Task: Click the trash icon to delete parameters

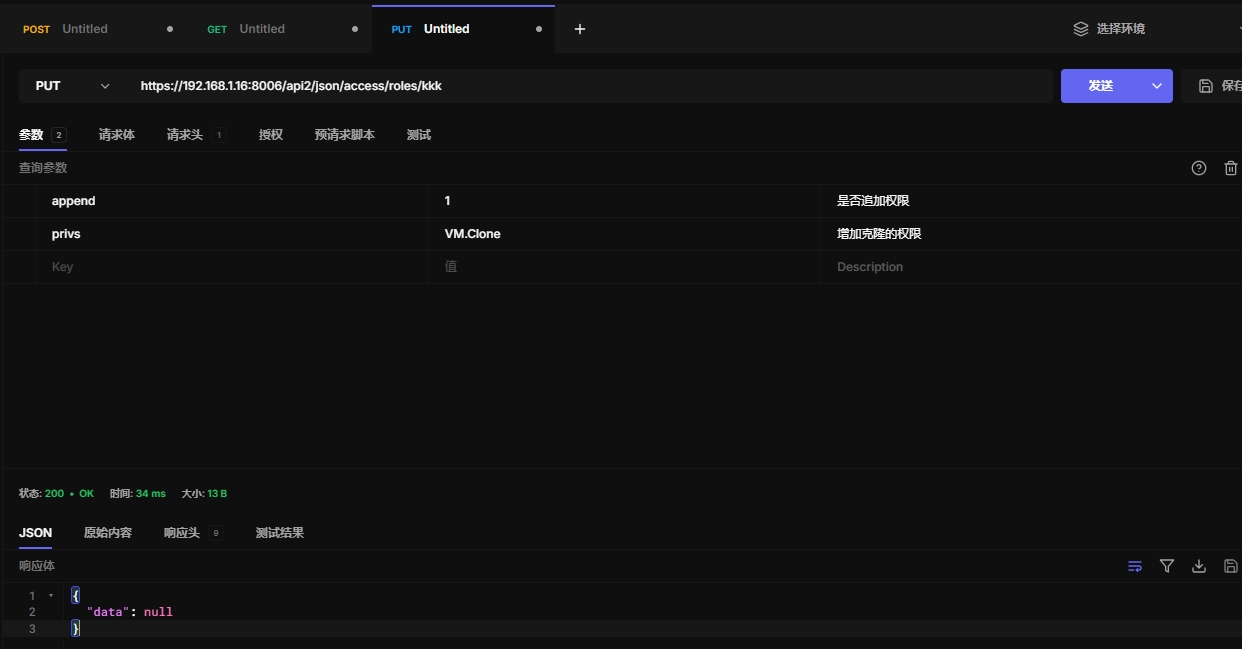Action: pyautogui.click(x=1231, y=168)
